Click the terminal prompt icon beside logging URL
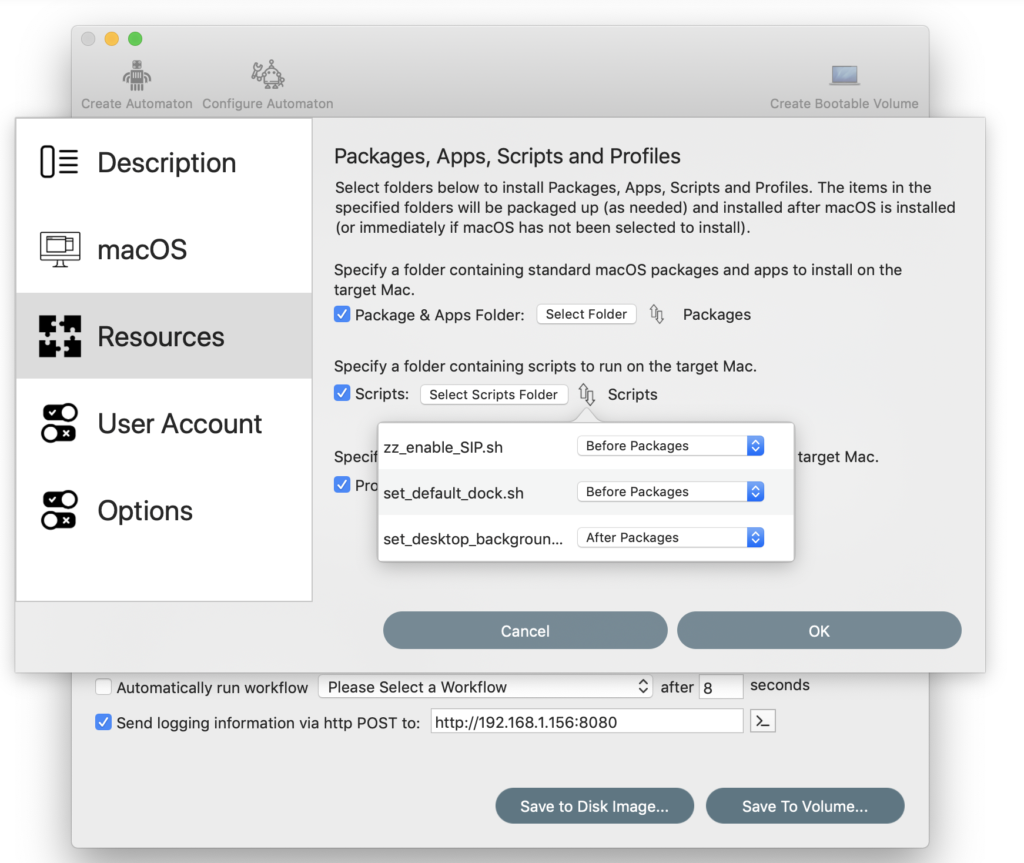 (x=763, y=721)
